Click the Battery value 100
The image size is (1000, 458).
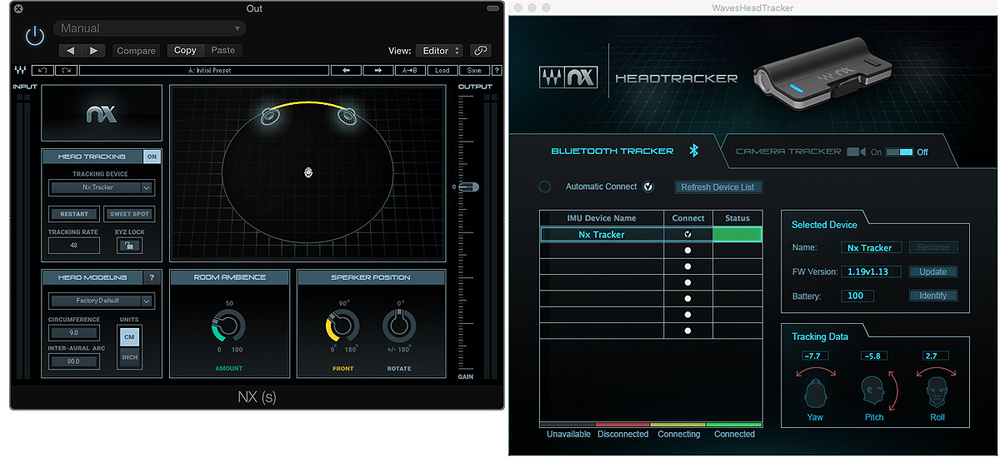[857, 296]
